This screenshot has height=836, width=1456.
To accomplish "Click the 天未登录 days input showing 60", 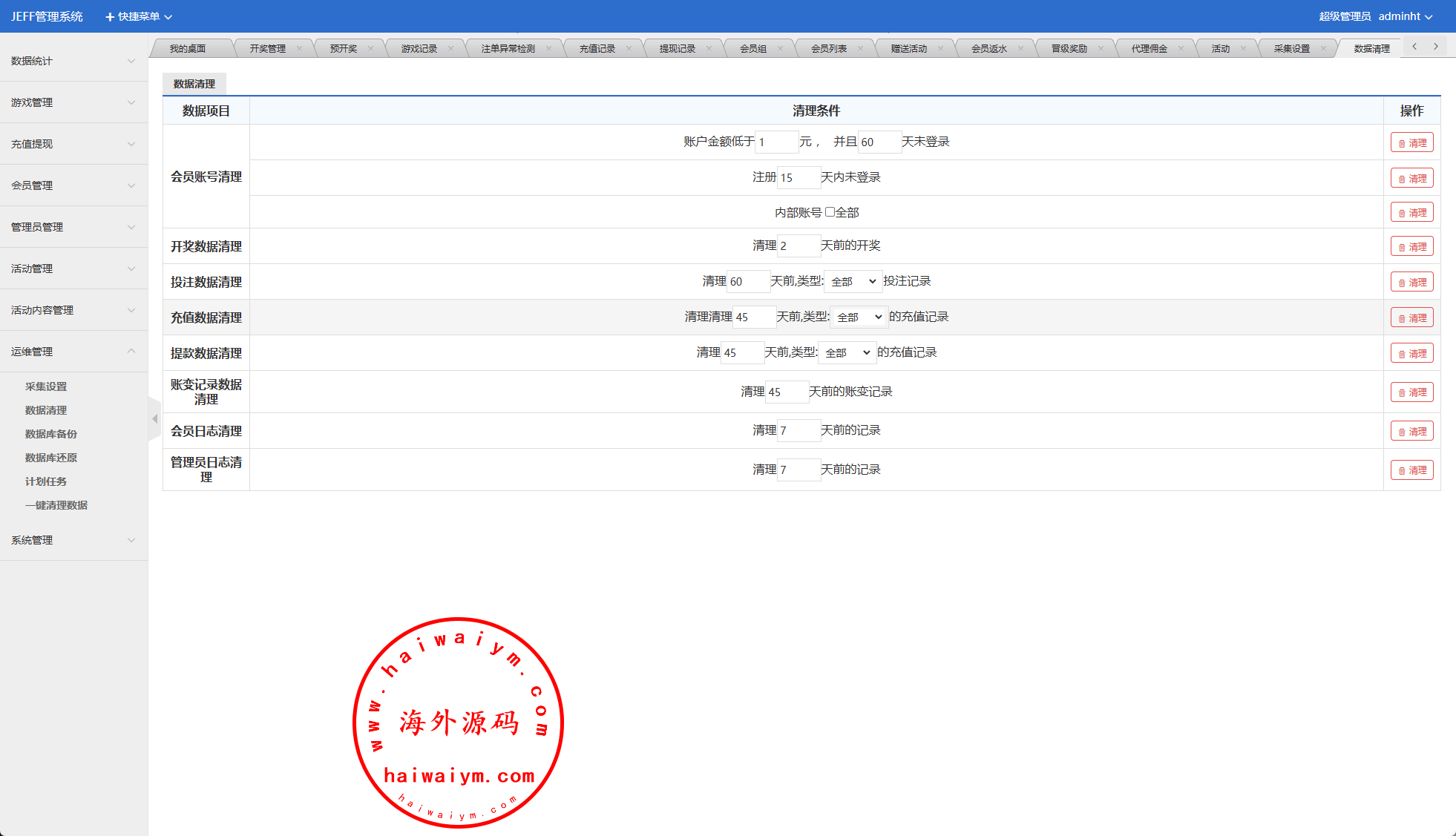I will pyautogui.click(x=879, y=142).
